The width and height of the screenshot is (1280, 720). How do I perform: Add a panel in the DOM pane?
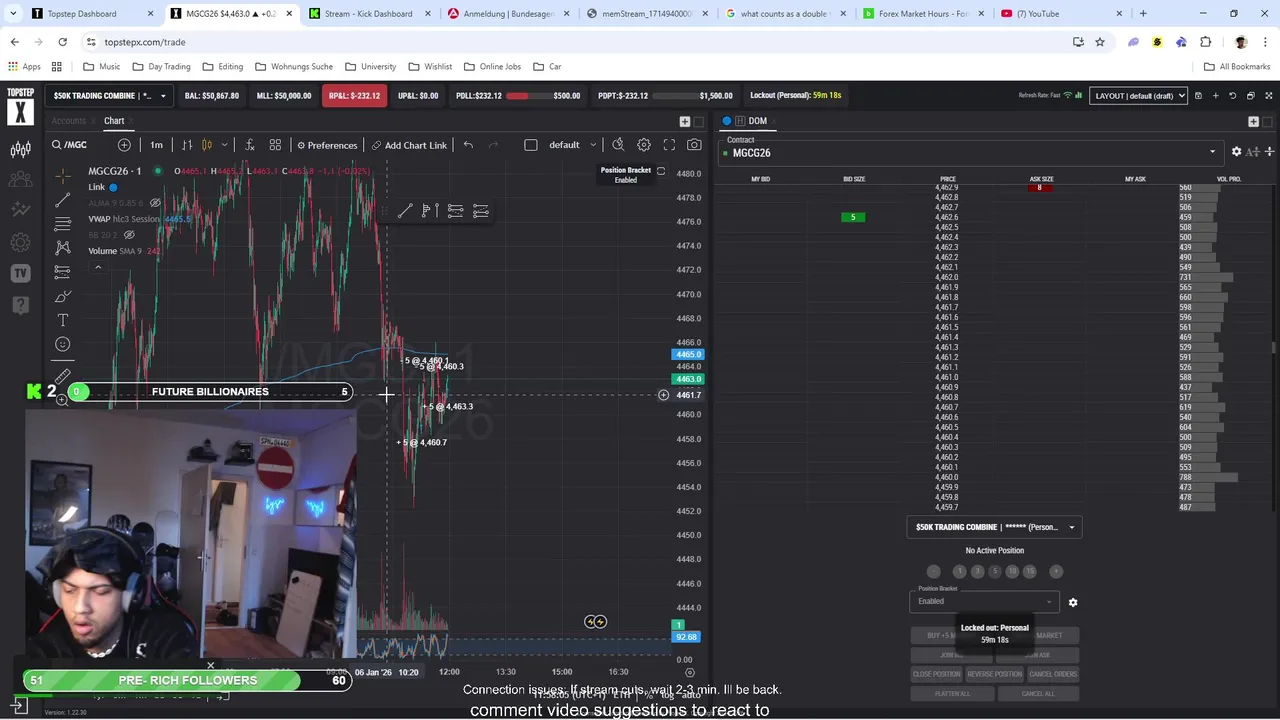1253,121
